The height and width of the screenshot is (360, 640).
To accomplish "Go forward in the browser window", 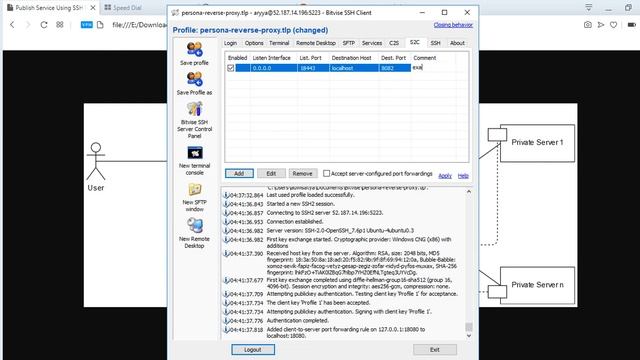I will click(x=28, y=25).
